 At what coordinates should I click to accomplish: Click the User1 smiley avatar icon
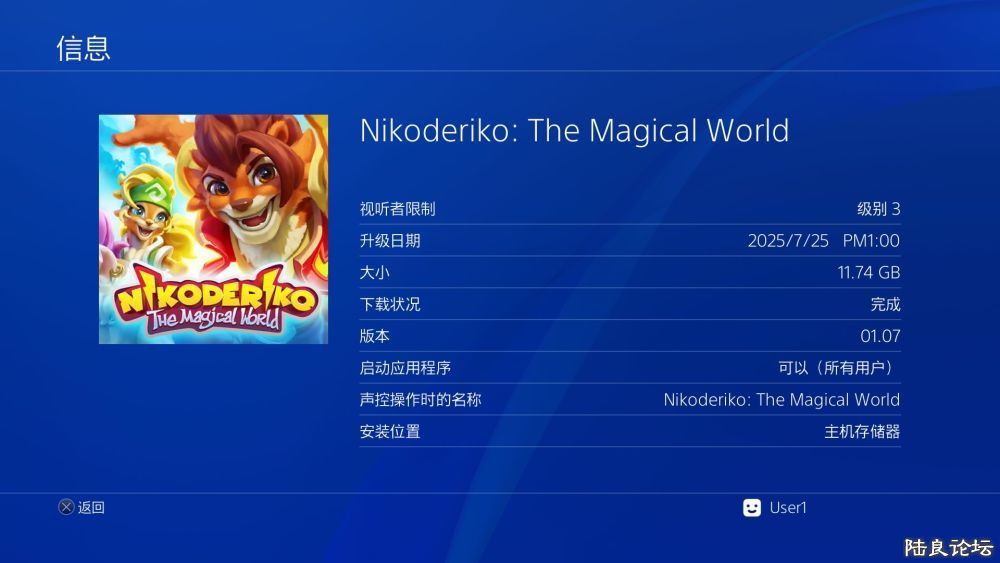752,508
